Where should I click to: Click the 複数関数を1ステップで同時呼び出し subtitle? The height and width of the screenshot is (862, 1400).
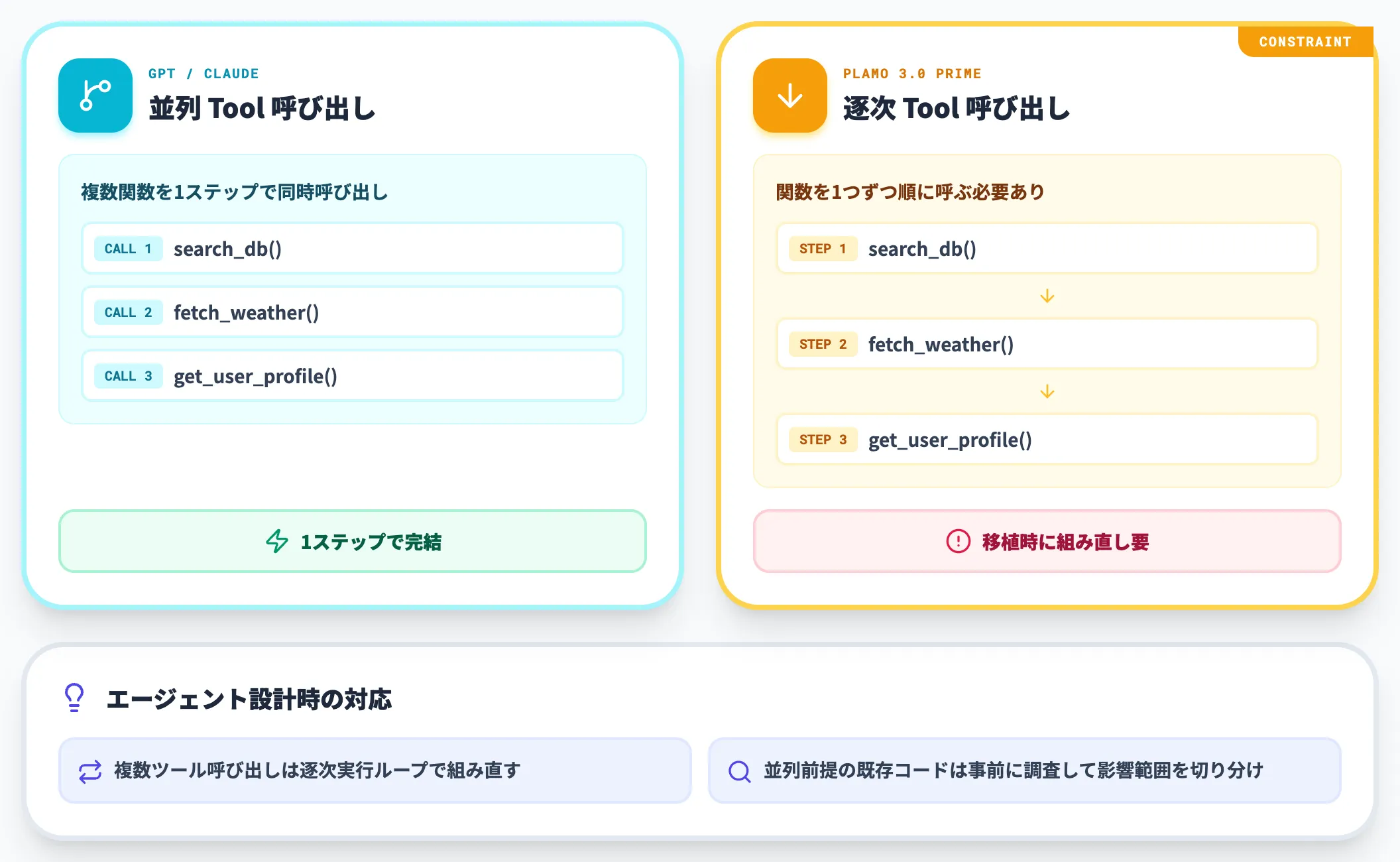pos(235,192)
